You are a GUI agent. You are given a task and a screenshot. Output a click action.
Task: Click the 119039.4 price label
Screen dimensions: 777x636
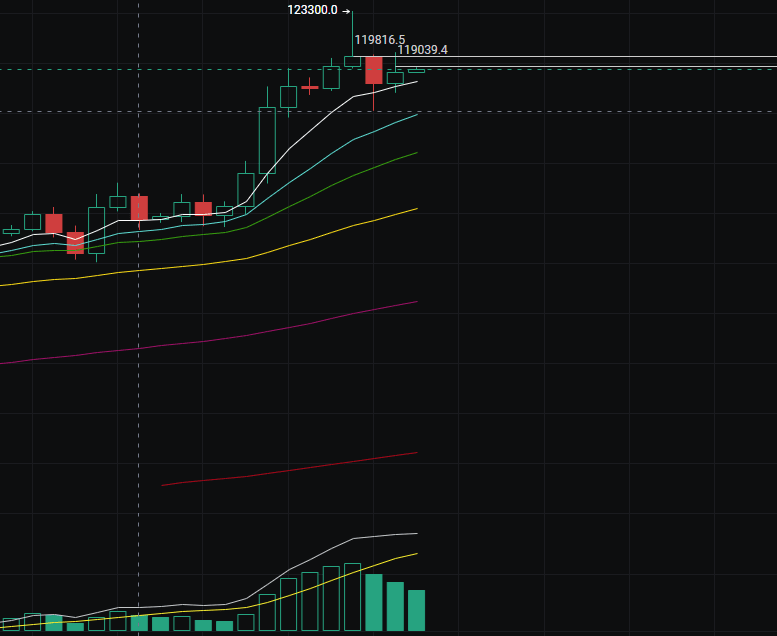point(422,50)
